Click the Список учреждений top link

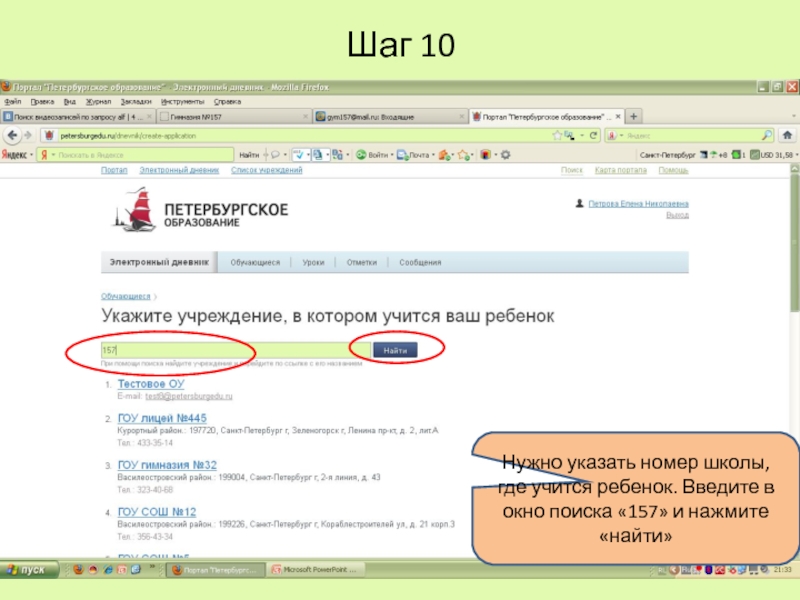tap(266, 170)
